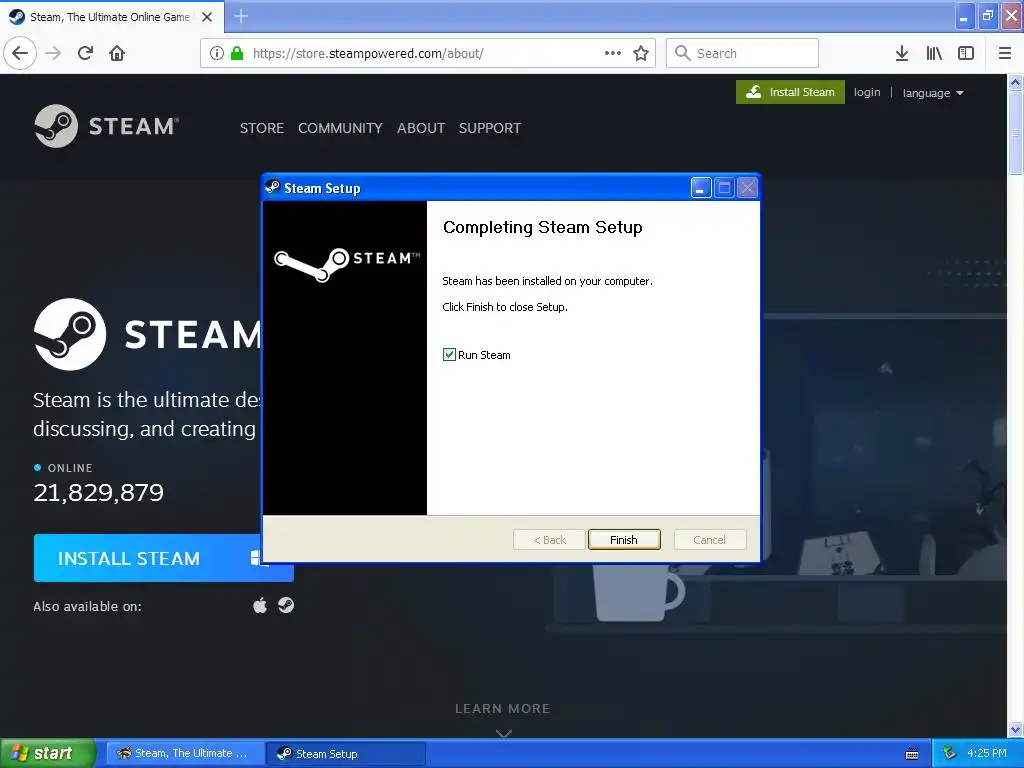
Task: Select the Steam browser tab
Action: [111, 17]
